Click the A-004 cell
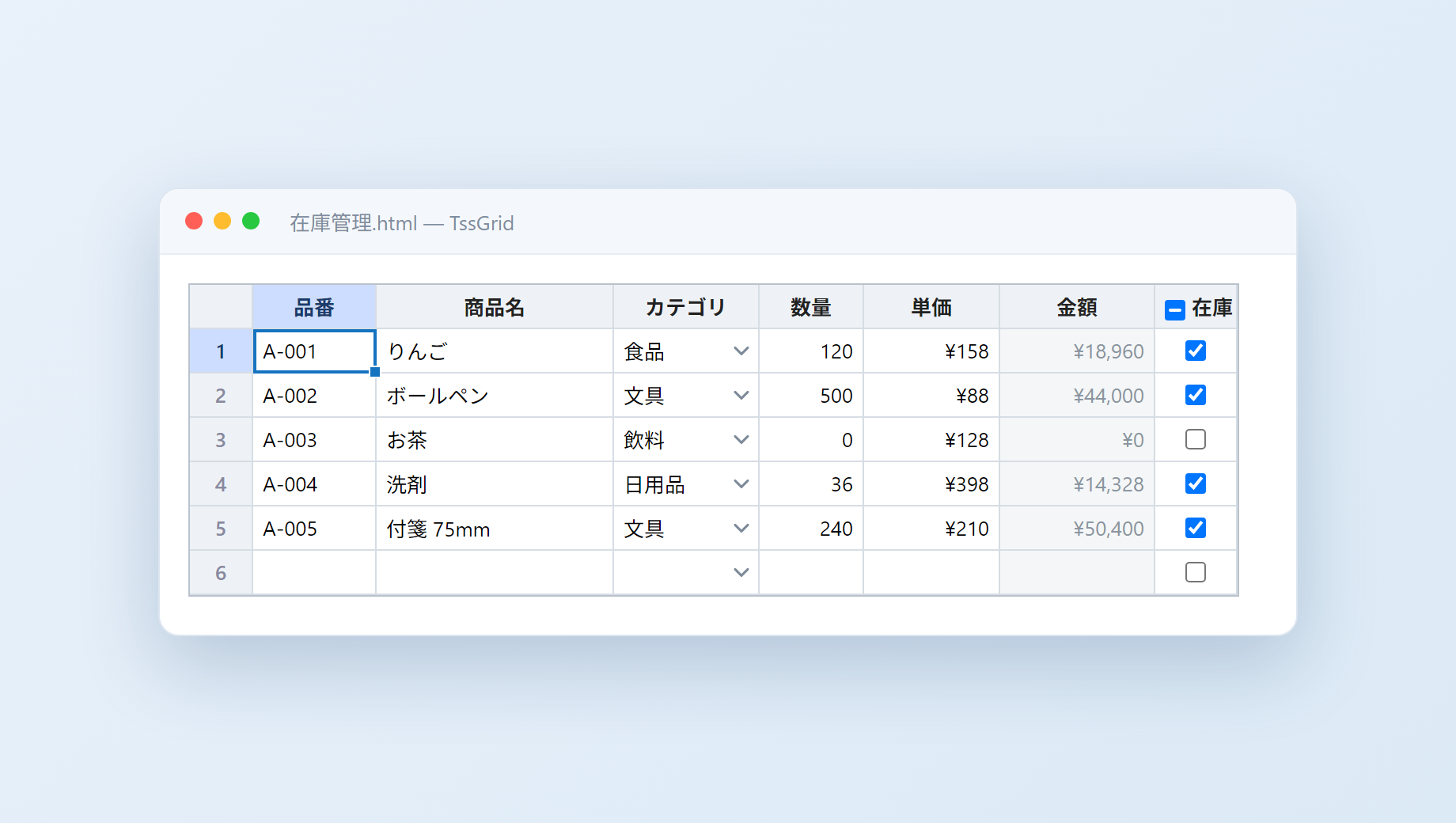The width and height of the screenshot is (1456, 823). pos(314,484)
